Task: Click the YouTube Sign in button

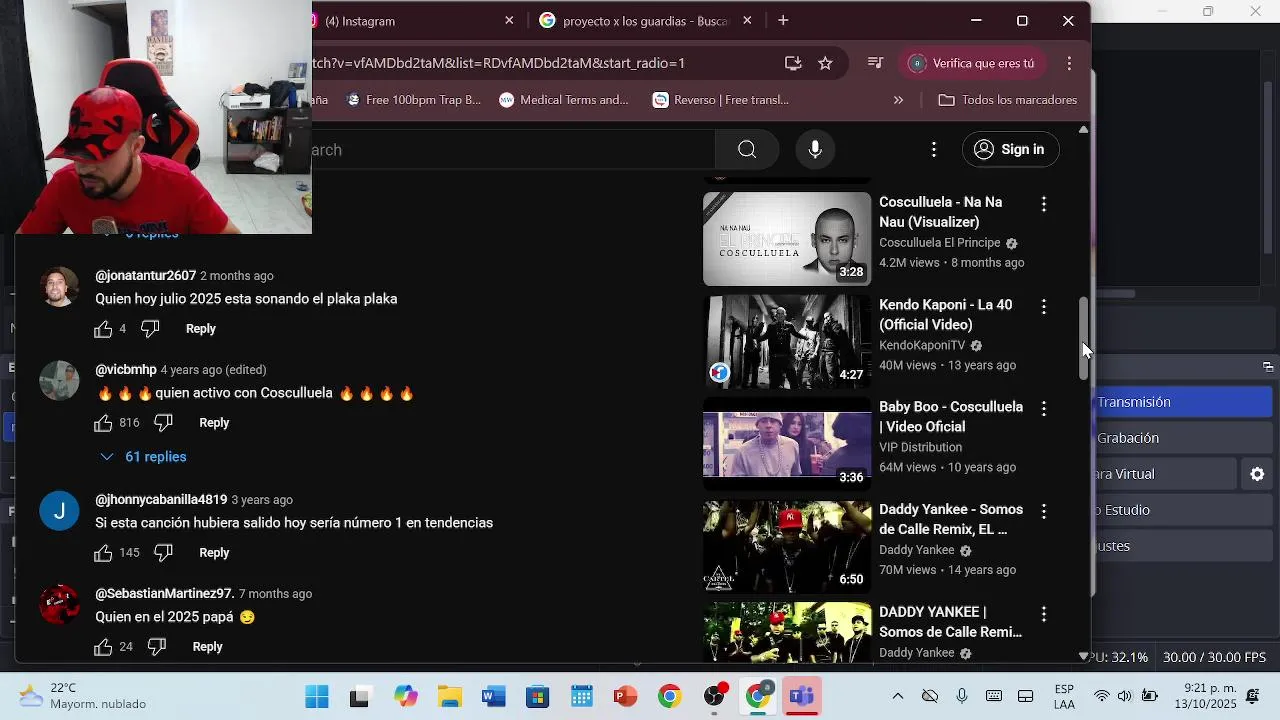Action: coord(1010,150)
